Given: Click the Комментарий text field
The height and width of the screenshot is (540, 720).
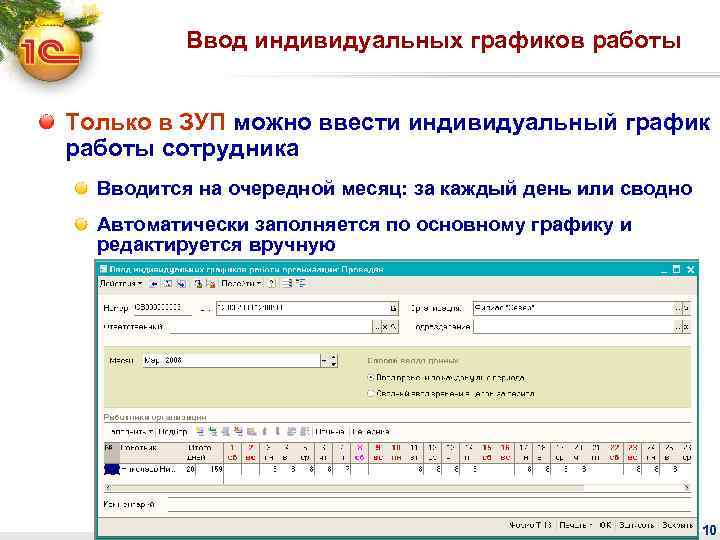Looking at the screenshot, I should pos(429,504).
